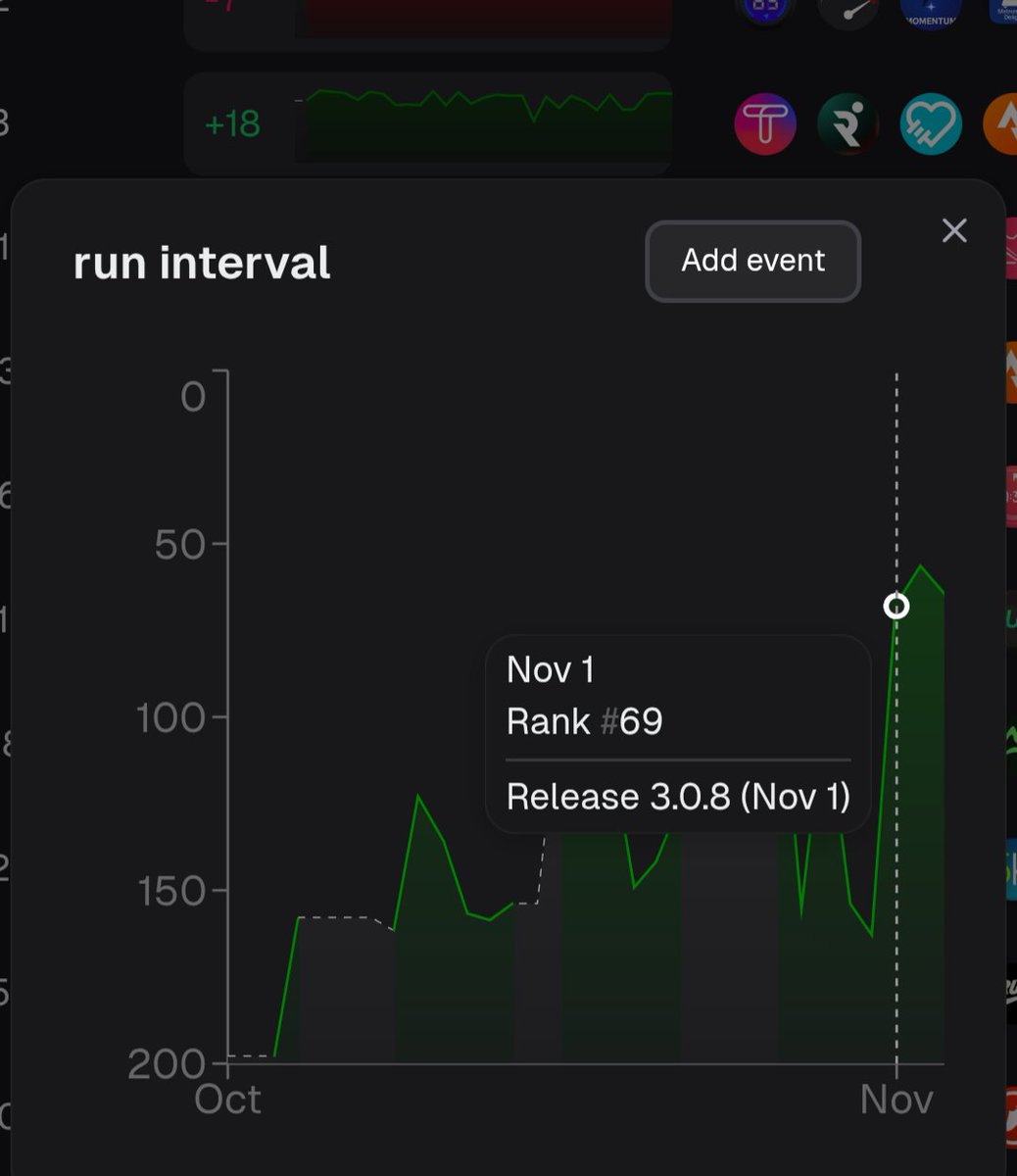Viewport: 1017px width, 1176px height.
Task: Select the pink T app icon
Action: click(765, 124)
